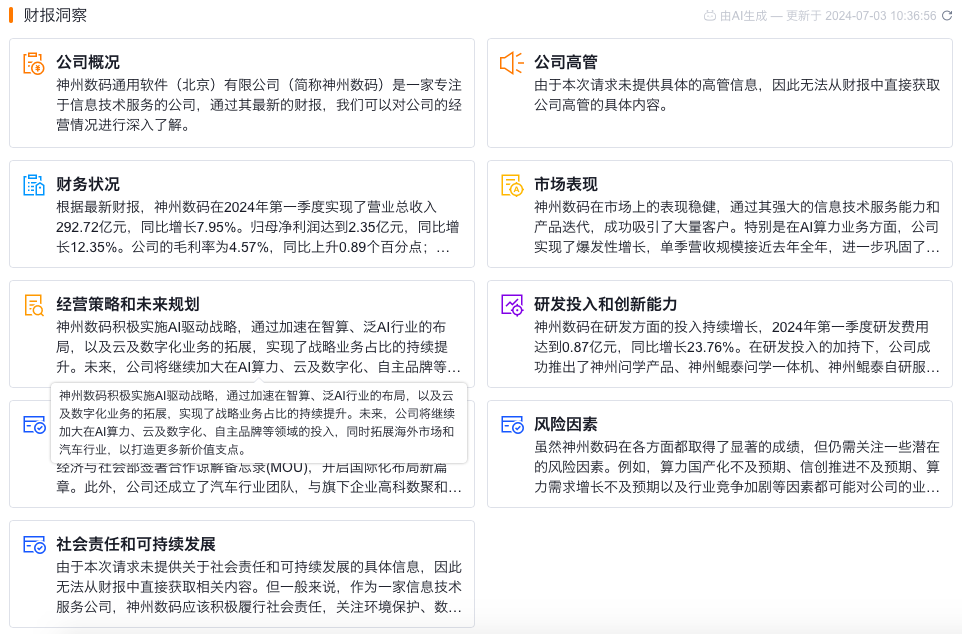Image resolution: width=962 pixels, height=634 pixels.
Task: Click the 研发投入 text mentioning 0.87亿元
Action: tap(737, 347)
